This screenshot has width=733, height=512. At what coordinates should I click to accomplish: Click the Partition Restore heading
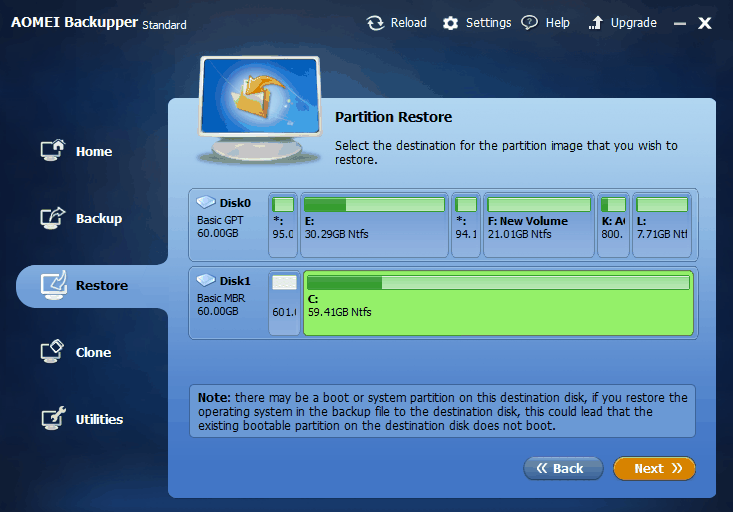pyautogui.click(x=393, y=117)
